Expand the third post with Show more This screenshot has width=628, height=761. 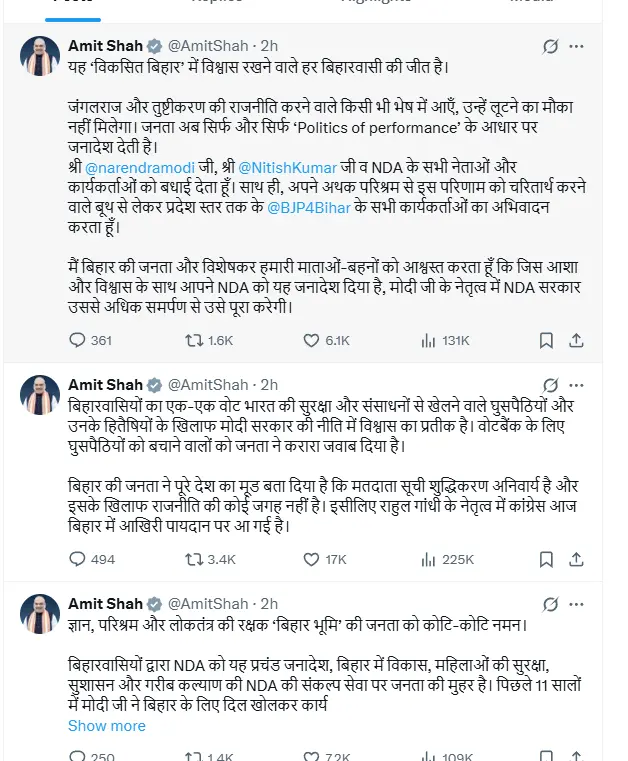106,726
